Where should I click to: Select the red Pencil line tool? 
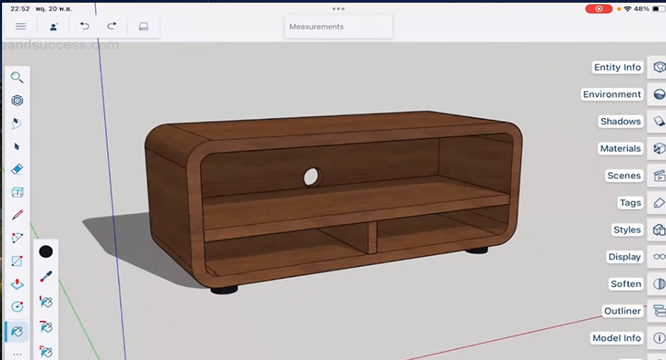17,215
